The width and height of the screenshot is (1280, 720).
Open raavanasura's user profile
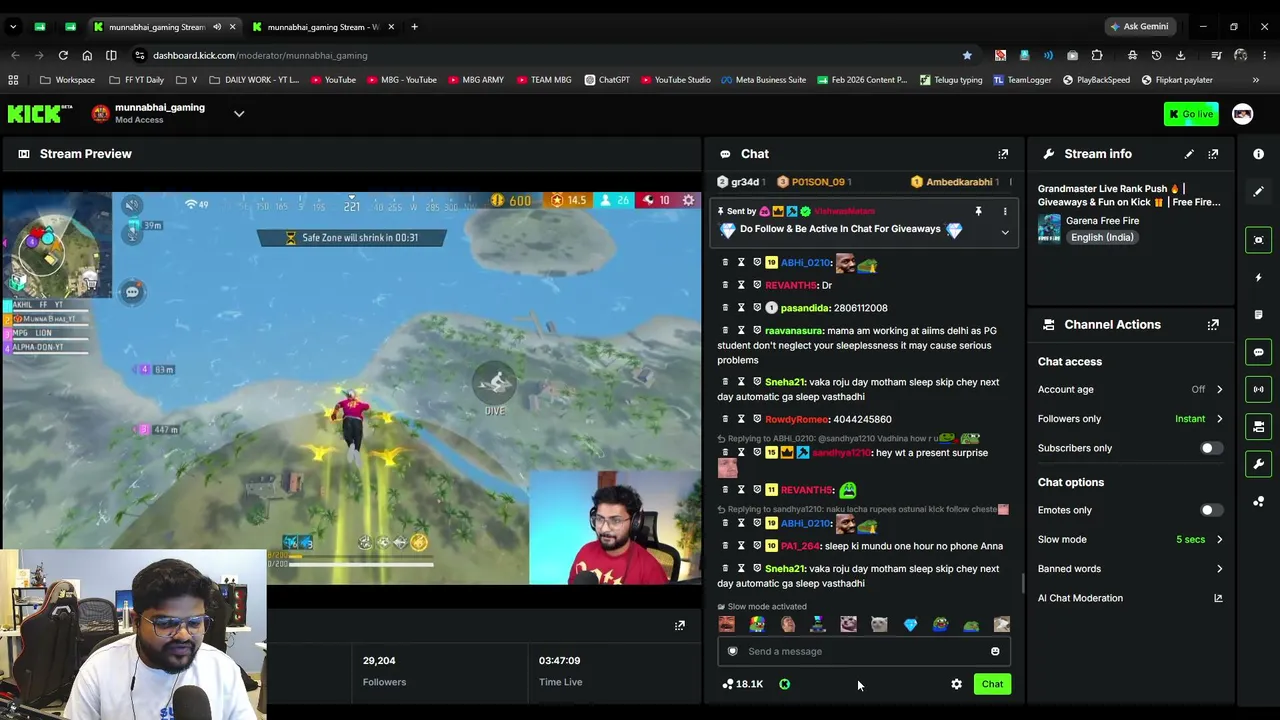click(794, 331)
